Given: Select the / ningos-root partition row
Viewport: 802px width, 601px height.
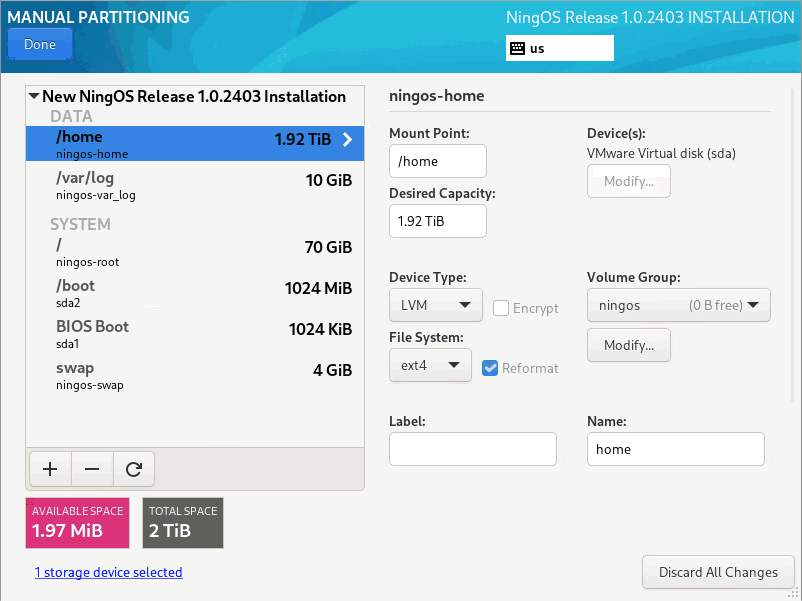Looking at the screenshot, I should (x=195, y=252).
